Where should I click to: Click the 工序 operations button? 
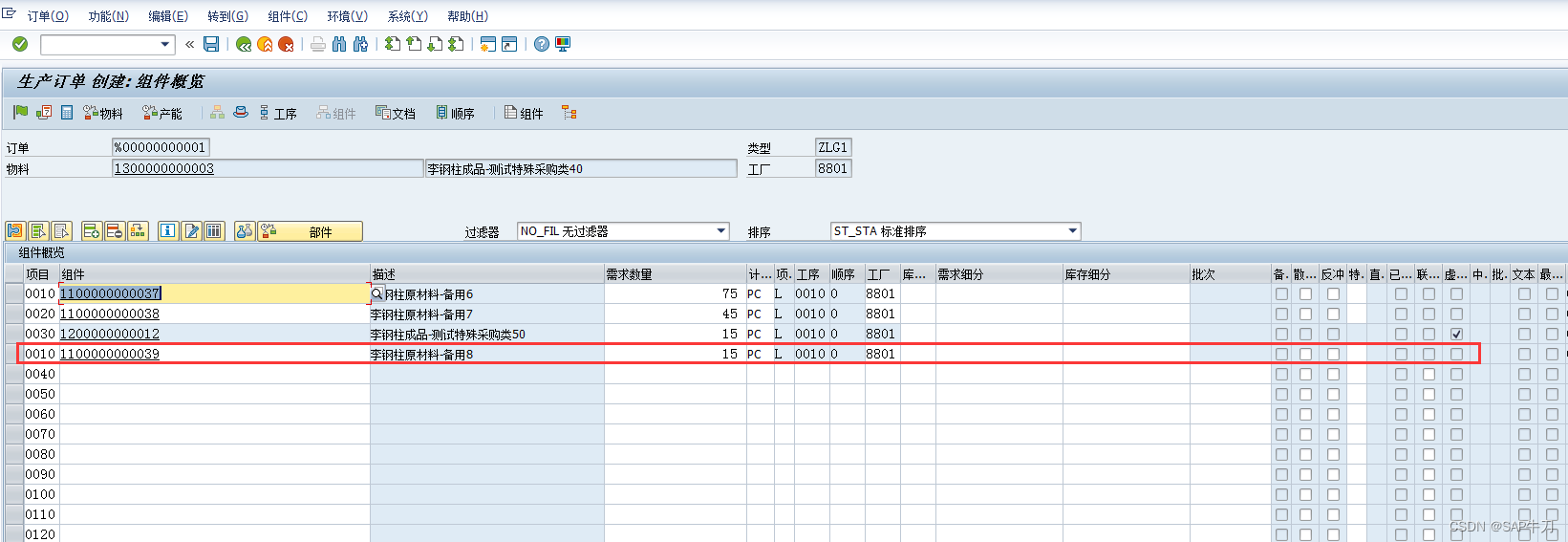278,113
